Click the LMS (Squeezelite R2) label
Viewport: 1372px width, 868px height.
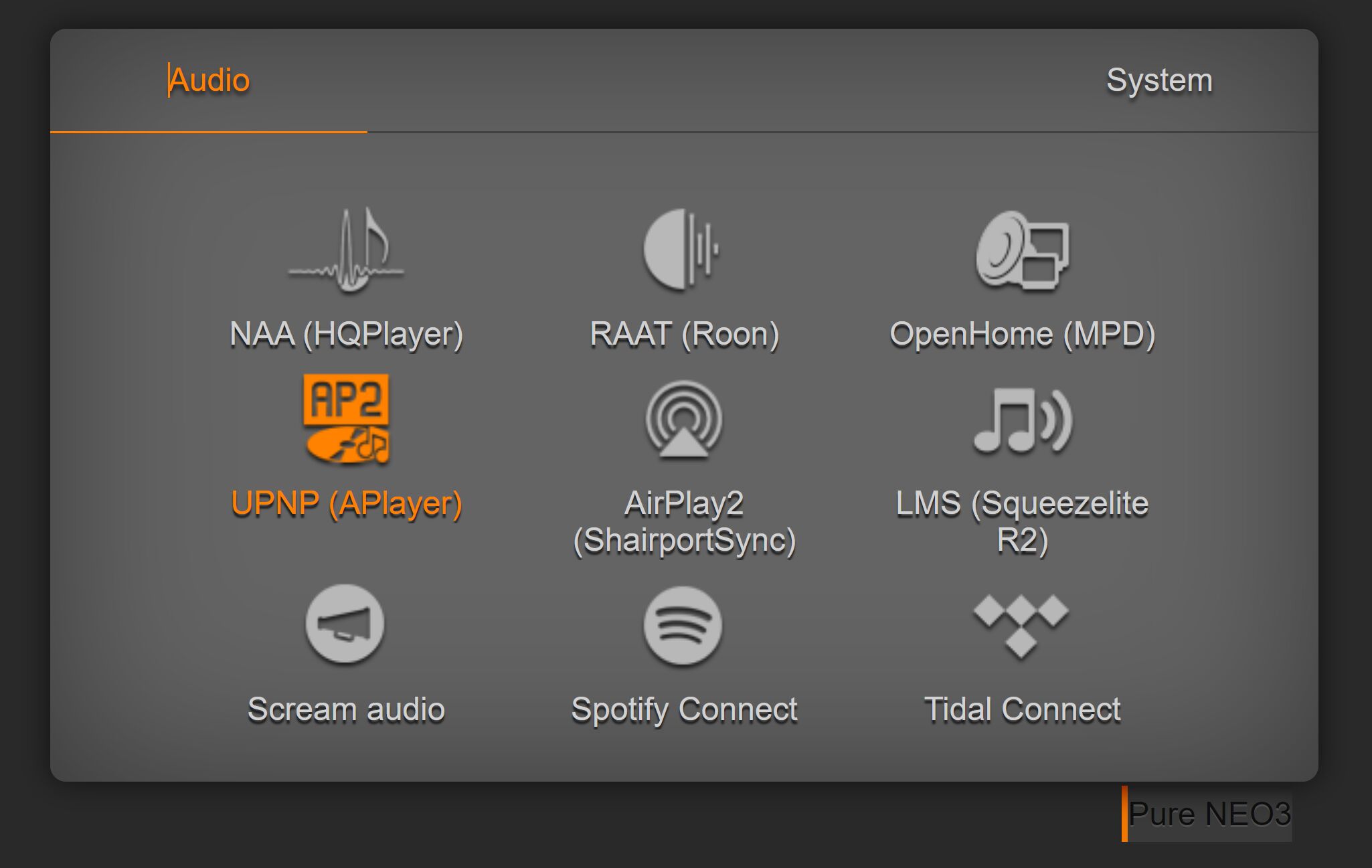(x=1022, y=522)
